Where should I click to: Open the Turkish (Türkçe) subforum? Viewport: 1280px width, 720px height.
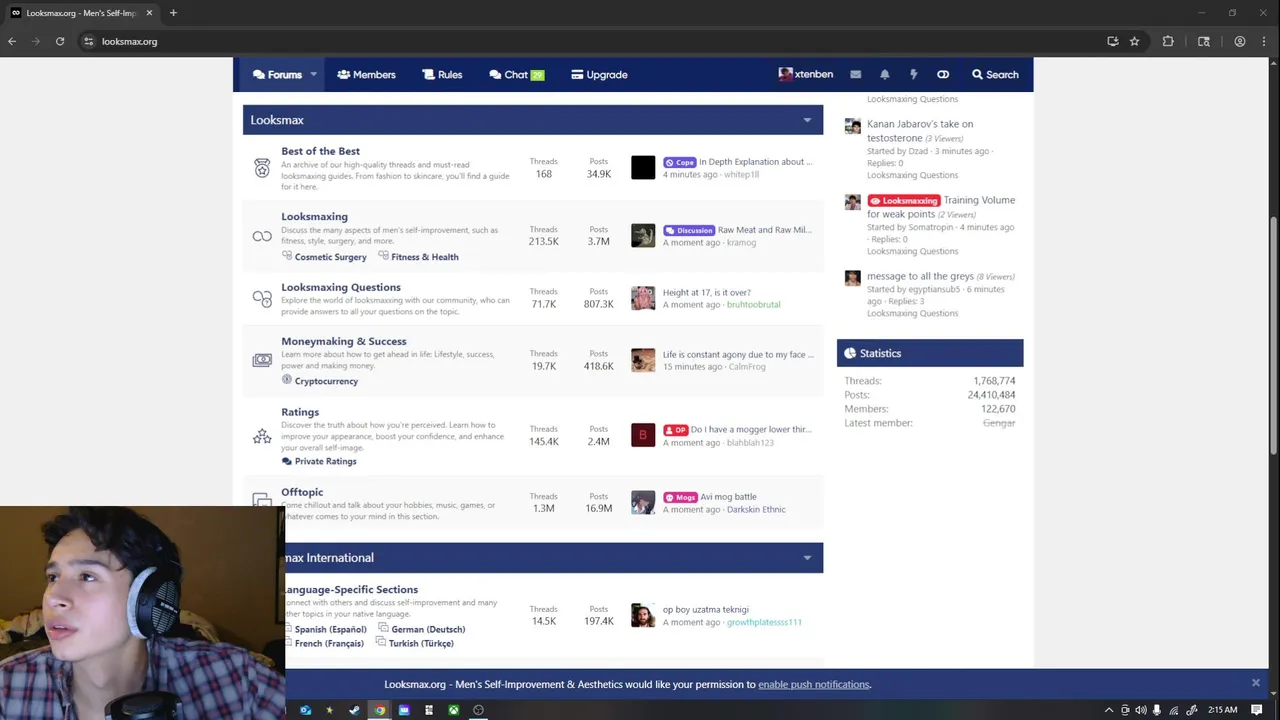tap(421, 644)
